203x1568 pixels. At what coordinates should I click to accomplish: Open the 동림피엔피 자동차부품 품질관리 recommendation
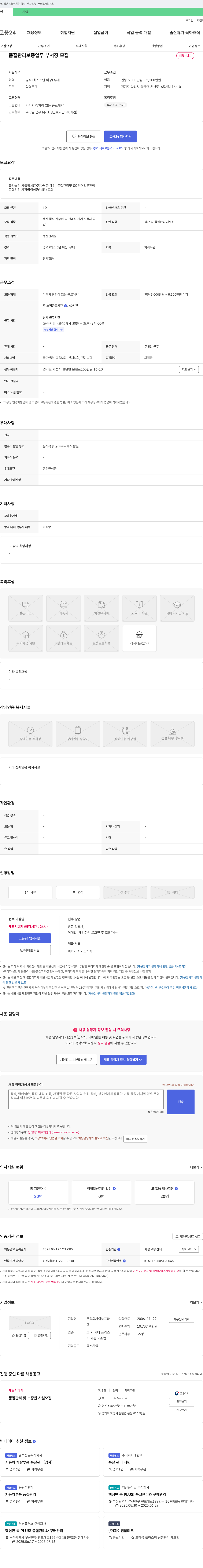pos(21,1494)
